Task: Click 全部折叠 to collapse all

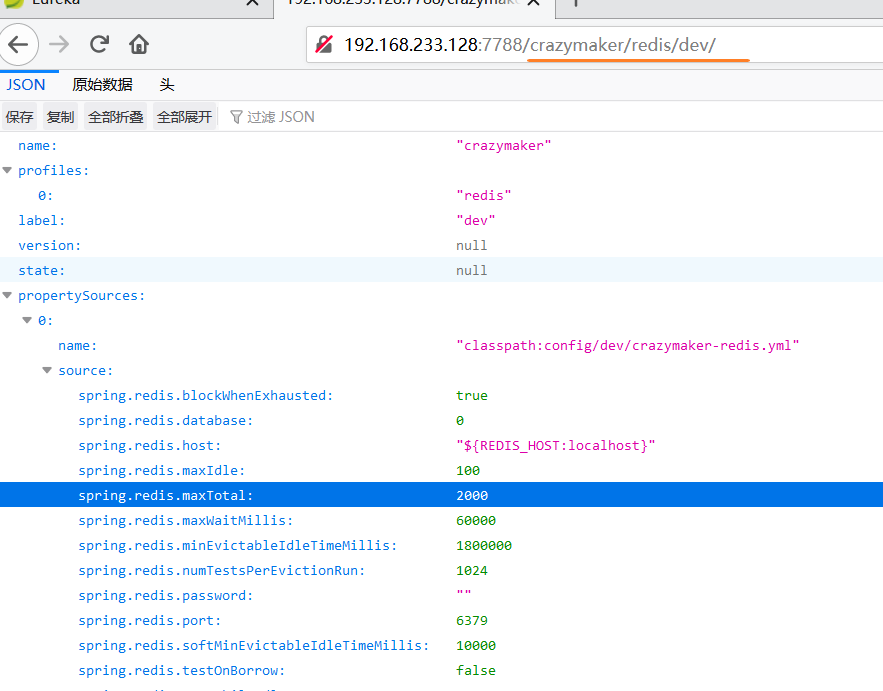Action: [115, 117]
